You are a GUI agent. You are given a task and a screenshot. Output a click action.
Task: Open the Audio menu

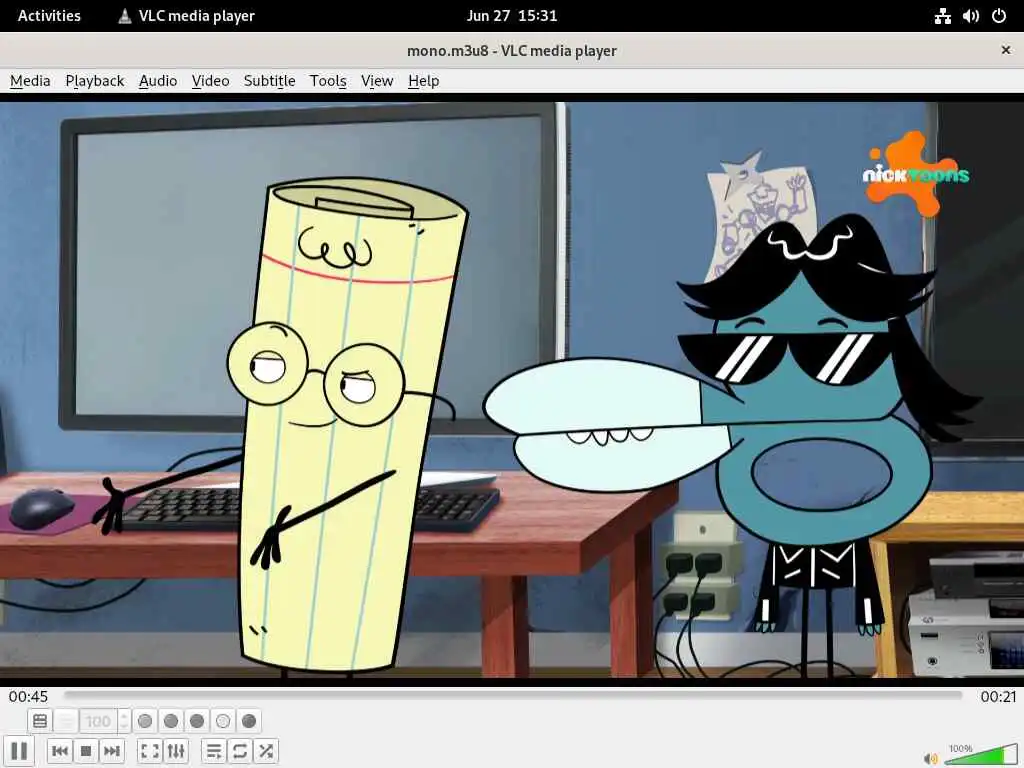coord(158,81)
